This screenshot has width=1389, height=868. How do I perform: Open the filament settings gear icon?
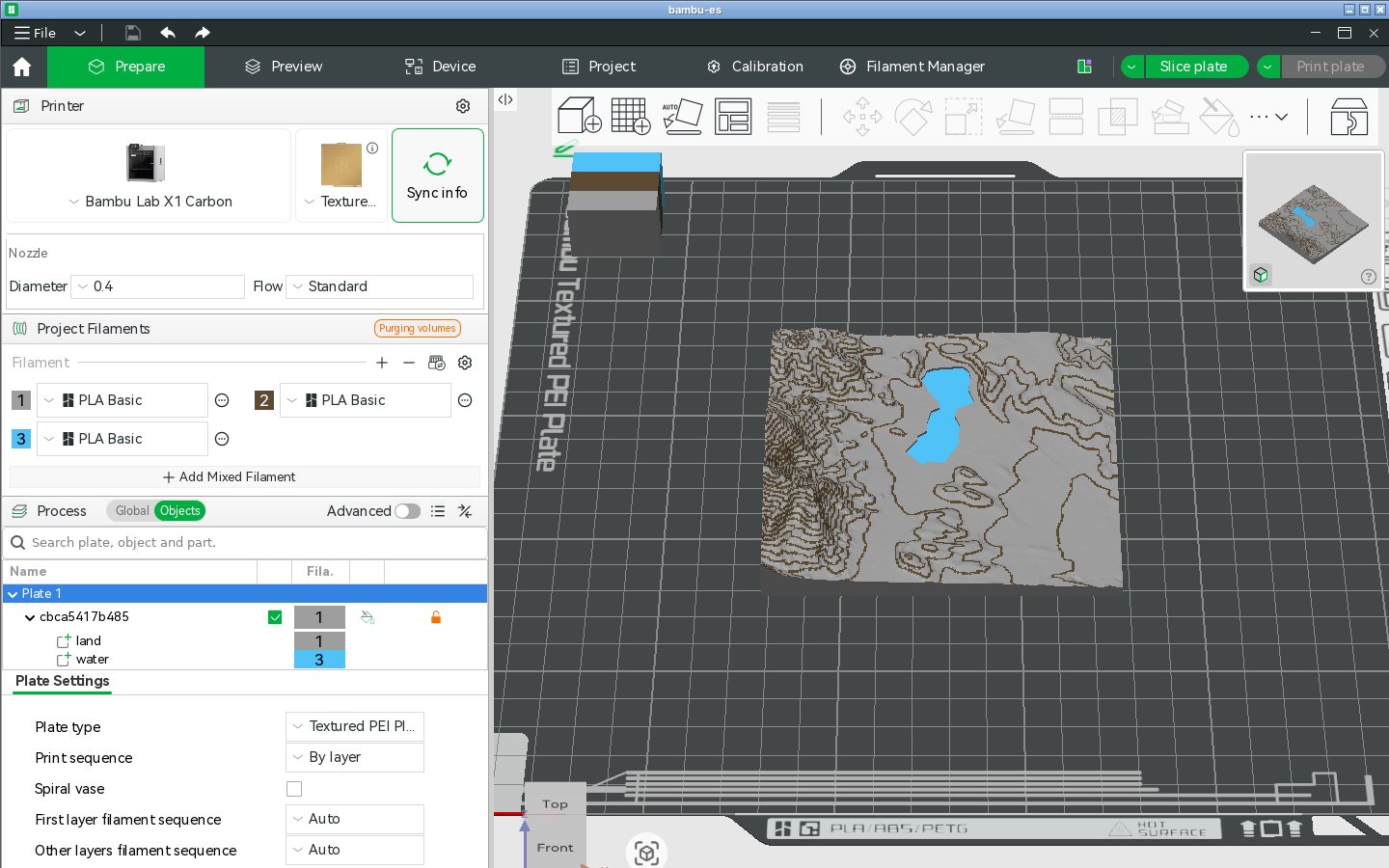click(x=465, y=363)
